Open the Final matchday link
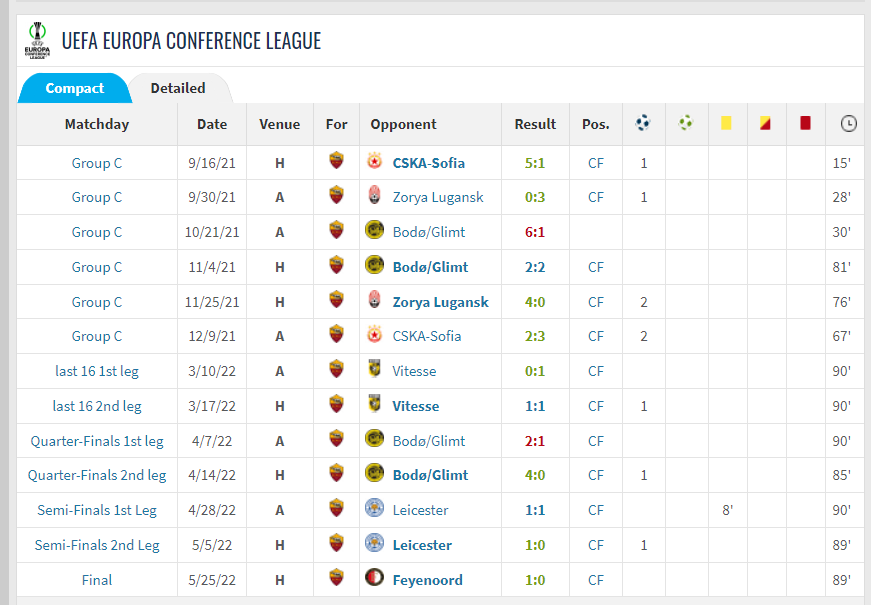 (x=97, y=580)
